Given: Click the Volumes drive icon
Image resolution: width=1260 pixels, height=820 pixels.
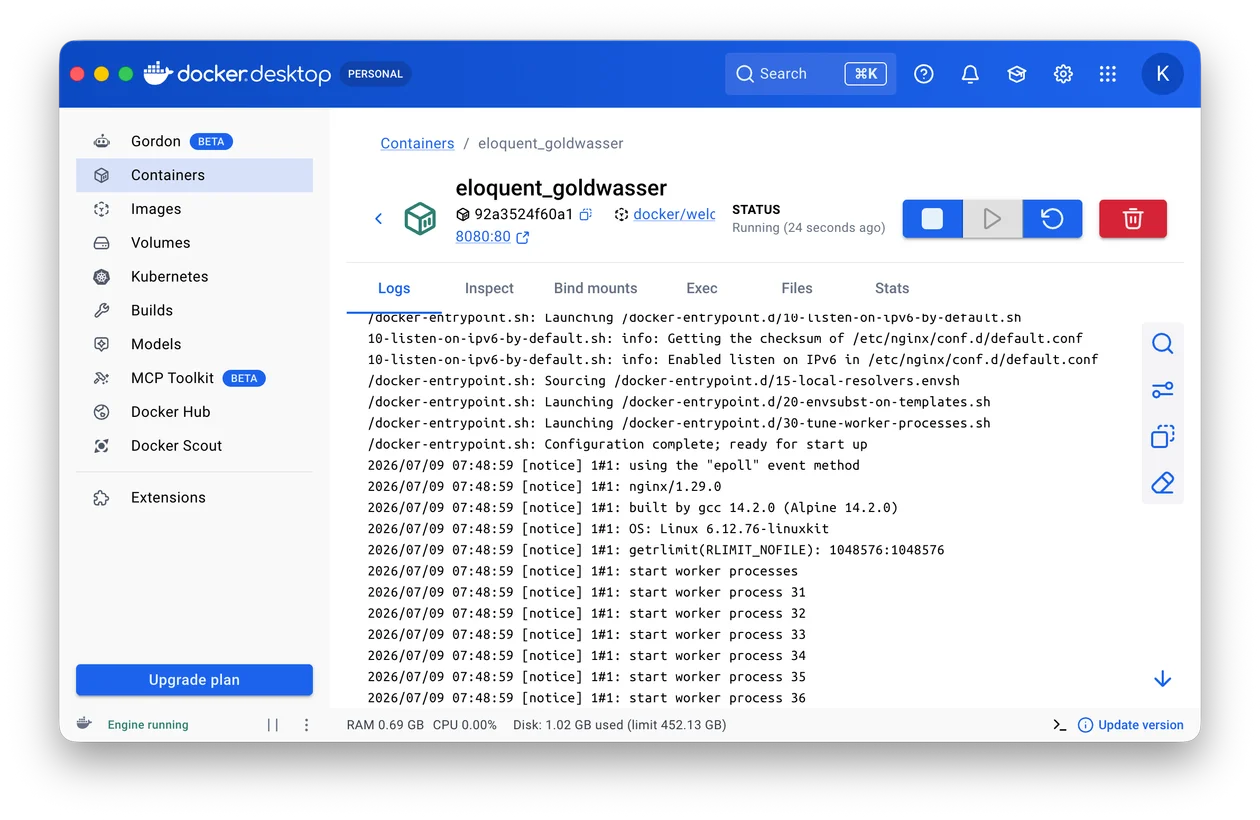Looking at the screenshot, I should click(x=101, y=243).
